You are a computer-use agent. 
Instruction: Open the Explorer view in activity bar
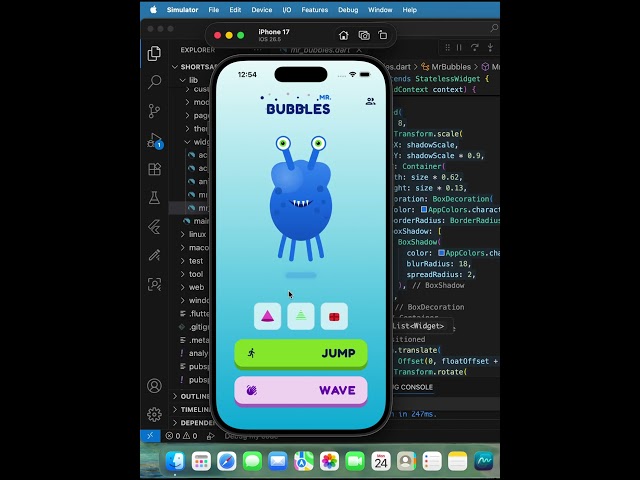tap(154, 53)
